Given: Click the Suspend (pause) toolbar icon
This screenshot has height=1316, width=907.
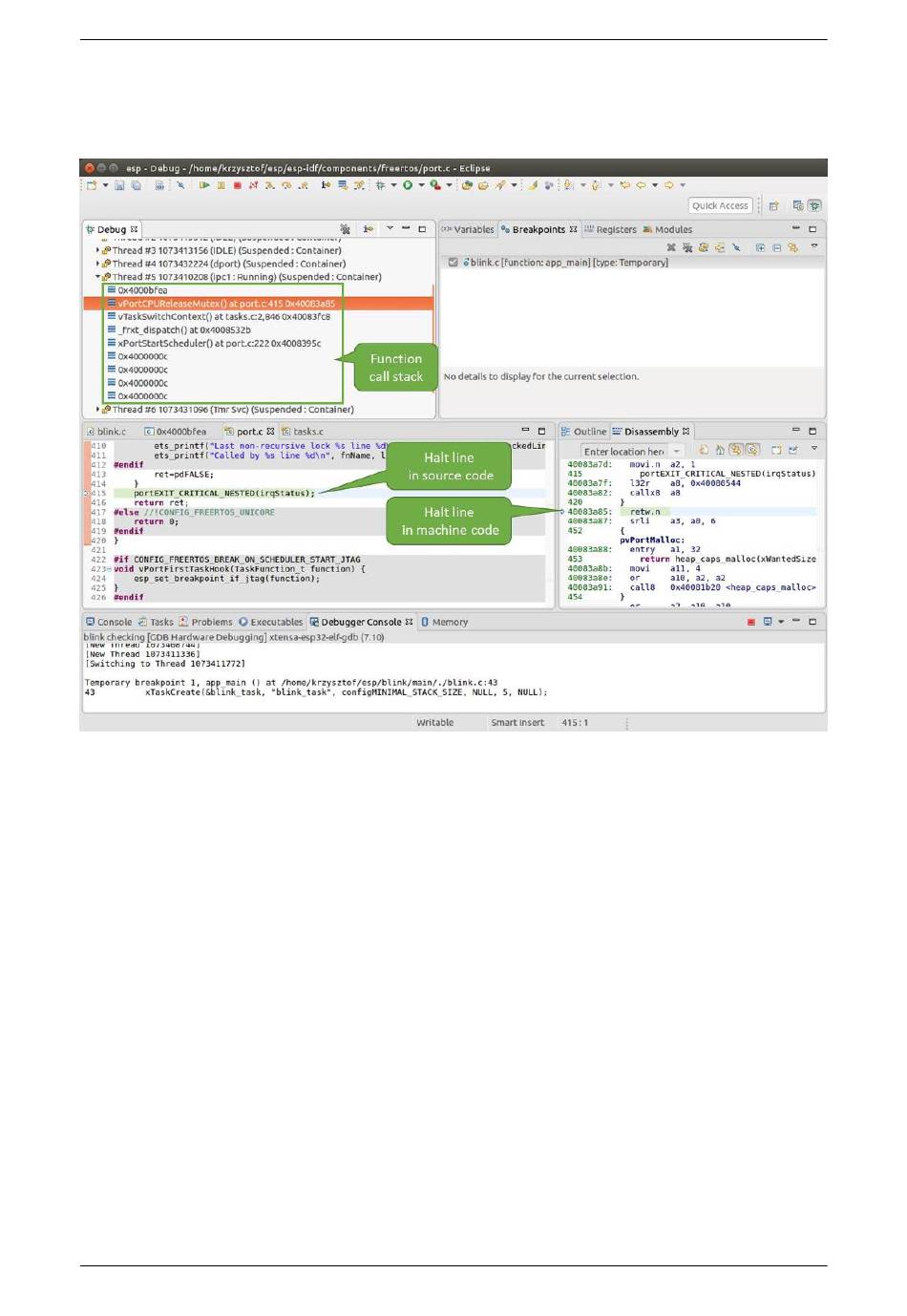Looking at the screenshot, I should tap(221, 185).
